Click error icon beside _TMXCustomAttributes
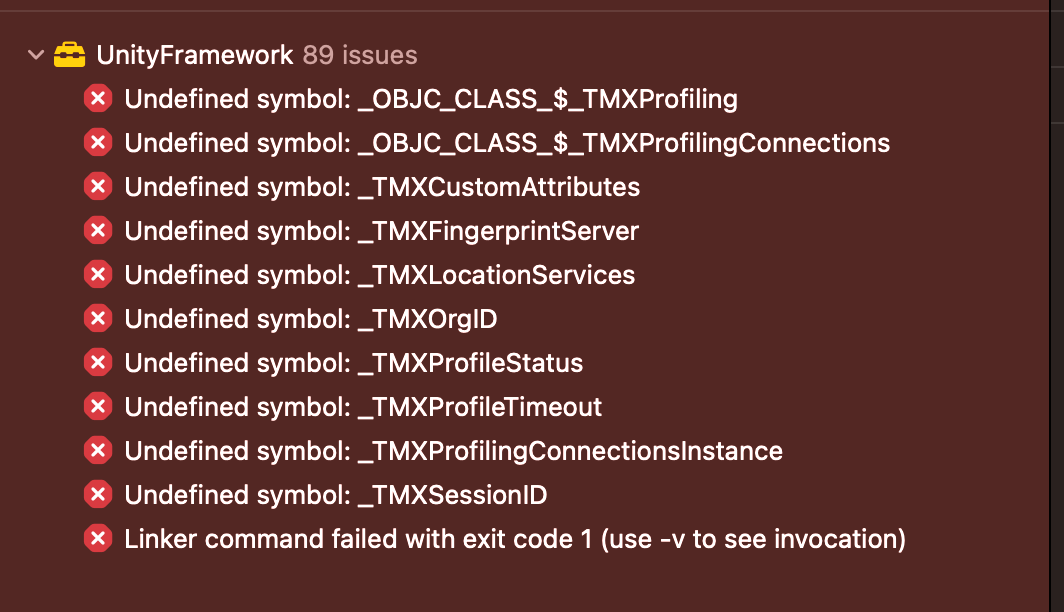The height and width of the screenshot is (612, 1064). click(x=98, y=187)
